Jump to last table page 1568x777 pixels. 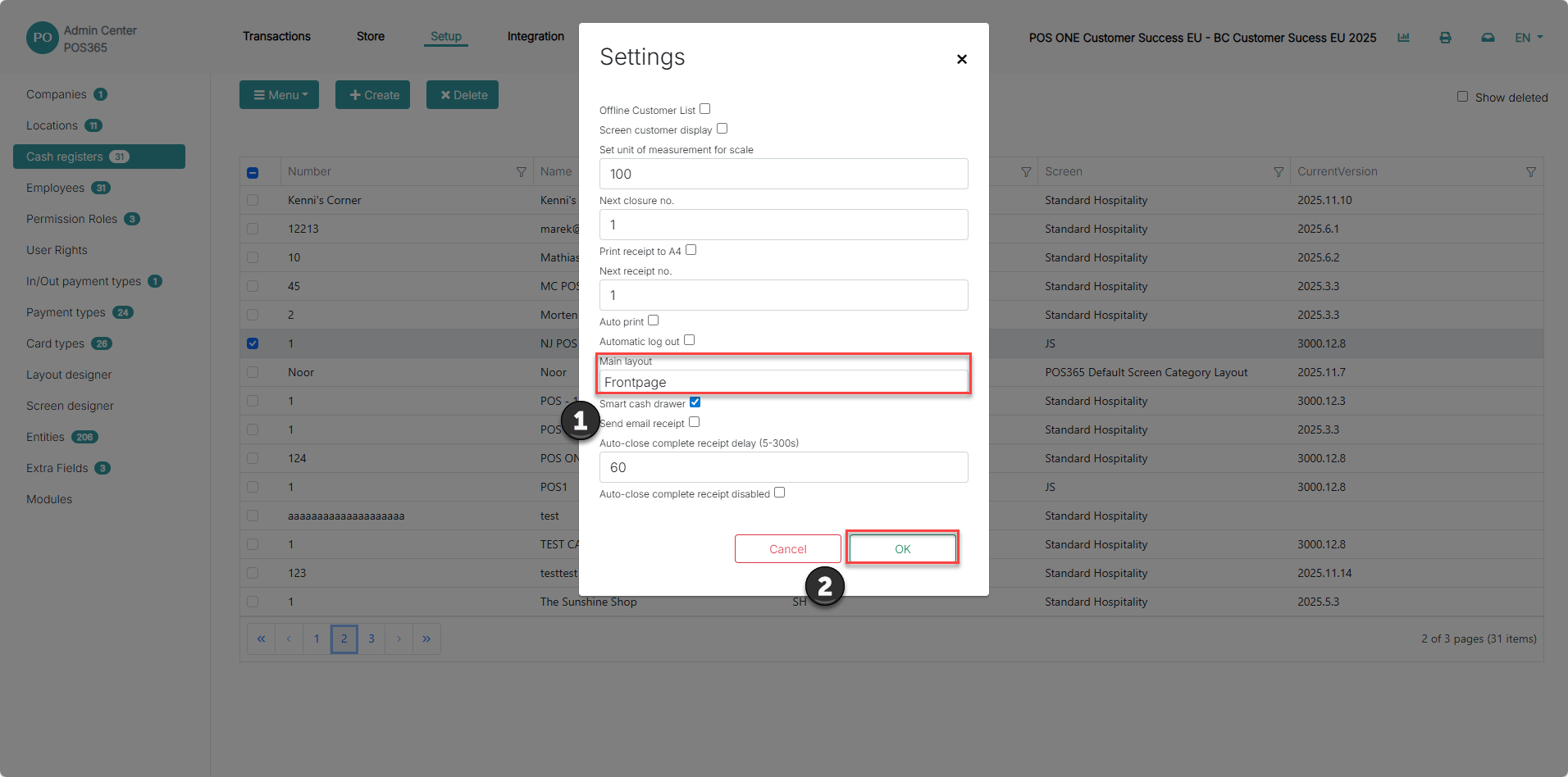coord(426,638)
